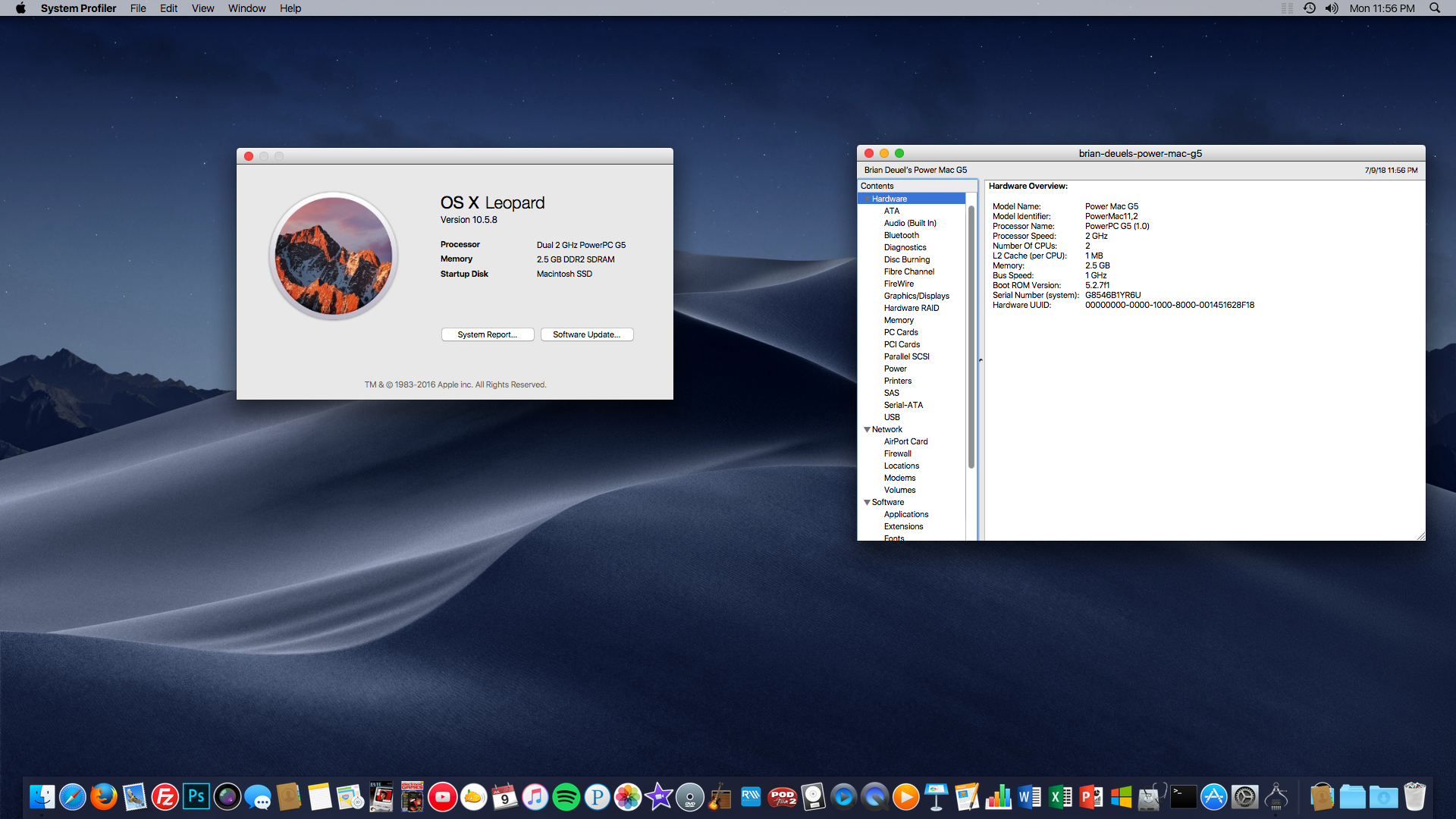Open the Window menu
1456x819 pixels.
coord(246,8)
